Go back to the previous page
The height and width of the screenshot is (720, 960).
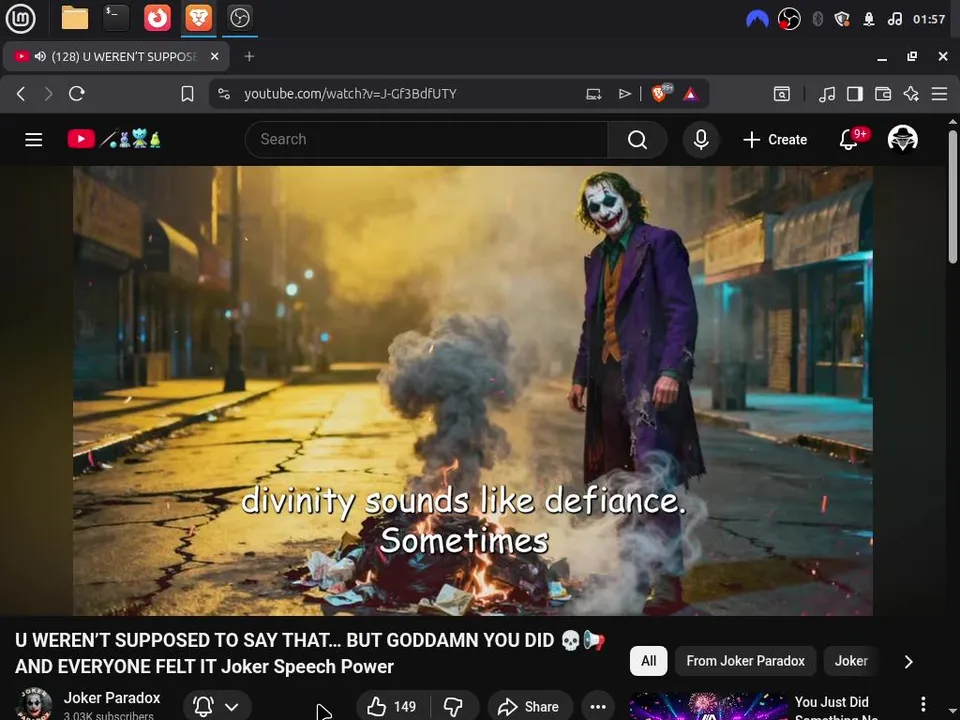(x=21, y=94)
